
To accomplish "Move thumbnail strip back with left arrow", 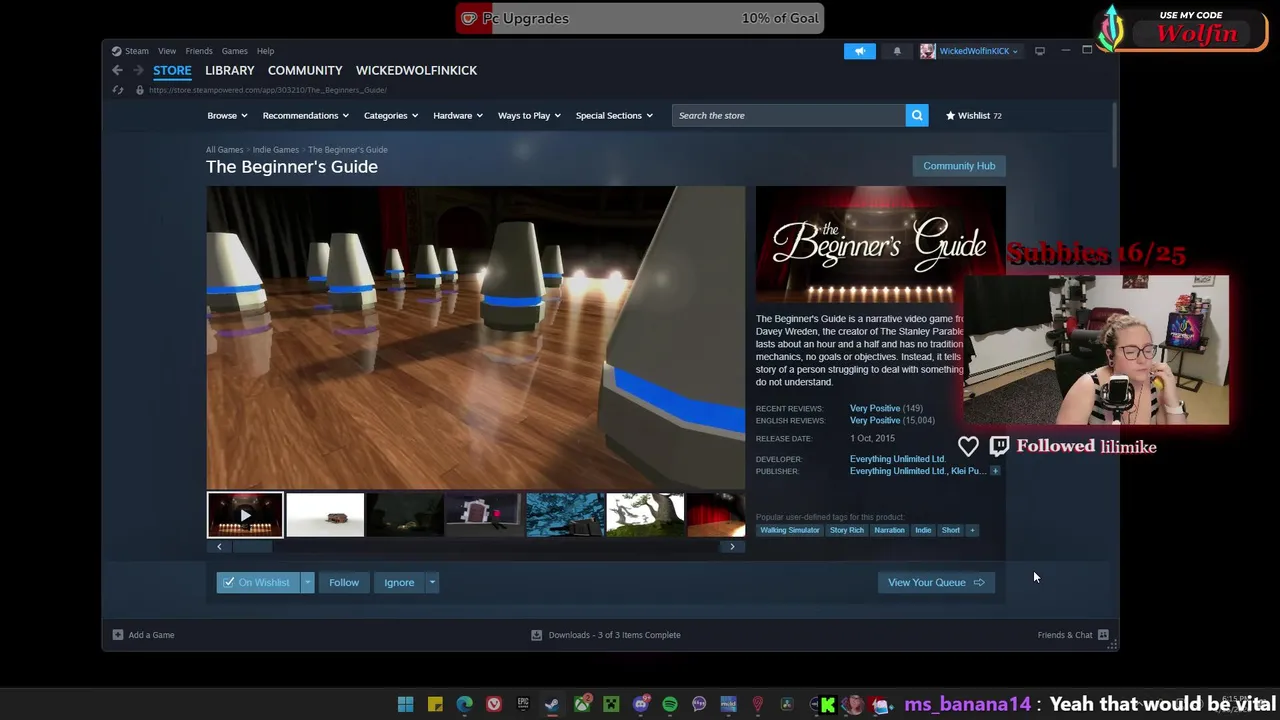I will point(219,546).
